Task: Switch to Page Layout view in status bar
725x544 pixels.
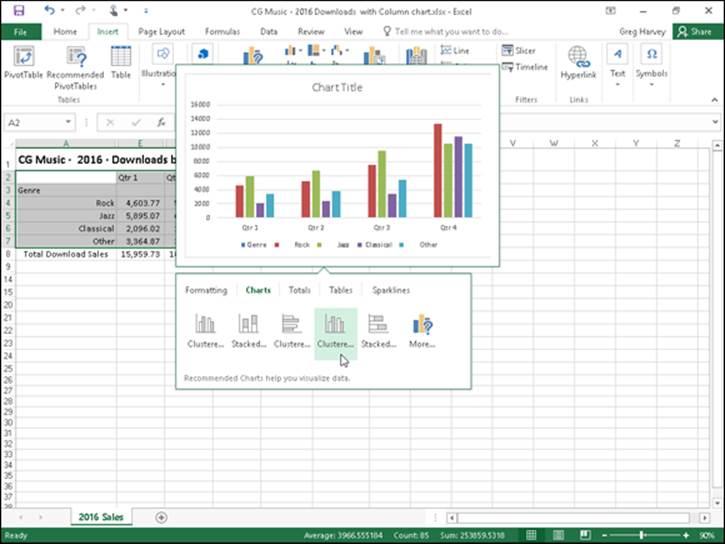Action: coord(558,535)
